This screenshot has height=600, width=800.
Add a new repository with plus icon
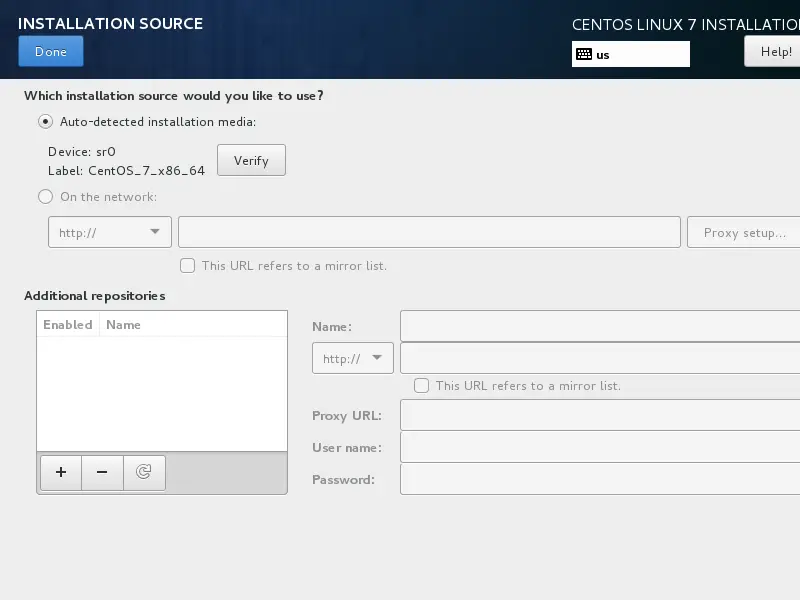pyautogui.click(x=61, y=472)
